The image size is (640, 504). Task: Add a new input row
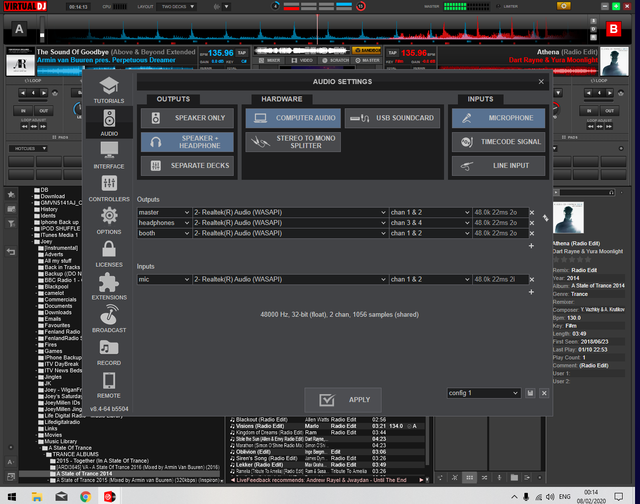tap(531, 292)
